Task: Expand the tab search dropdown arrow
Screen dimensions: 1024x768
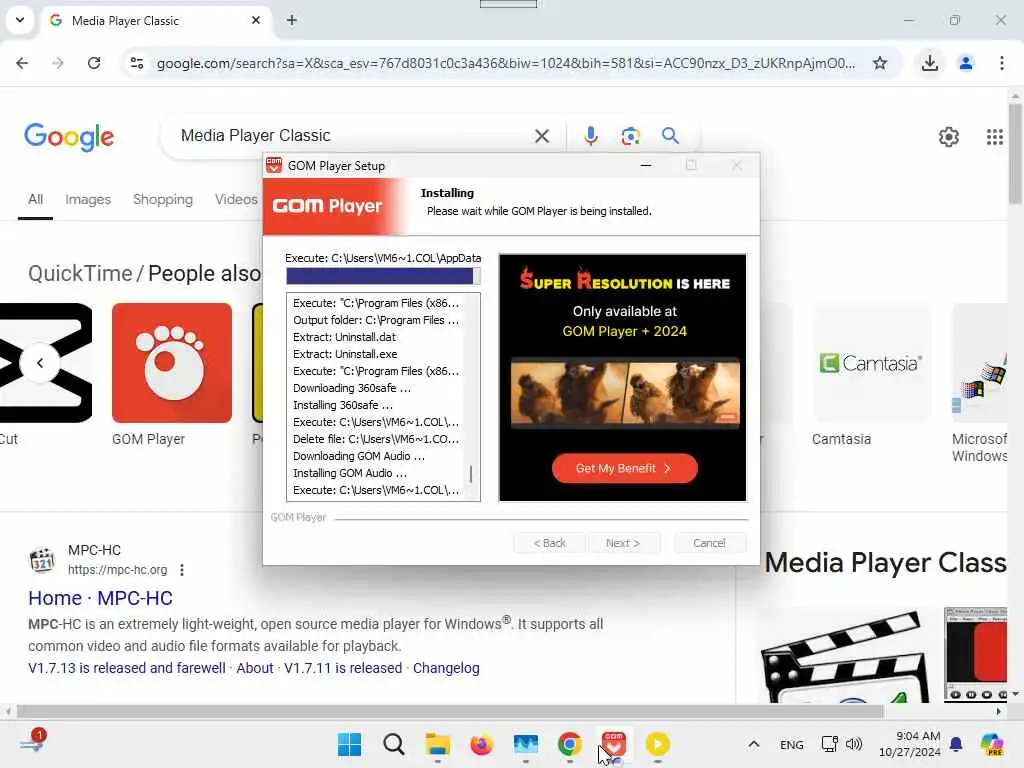Action: 20,20
